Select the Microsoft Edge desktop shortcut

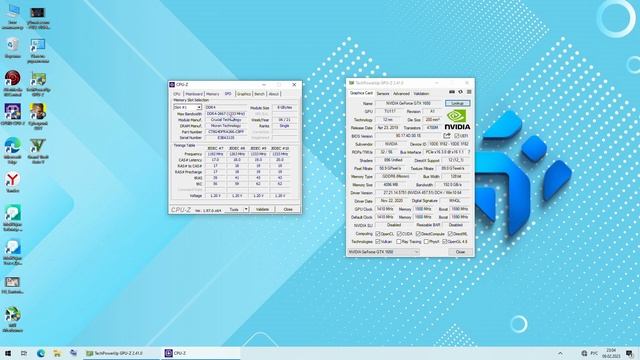tap(13, 151)
